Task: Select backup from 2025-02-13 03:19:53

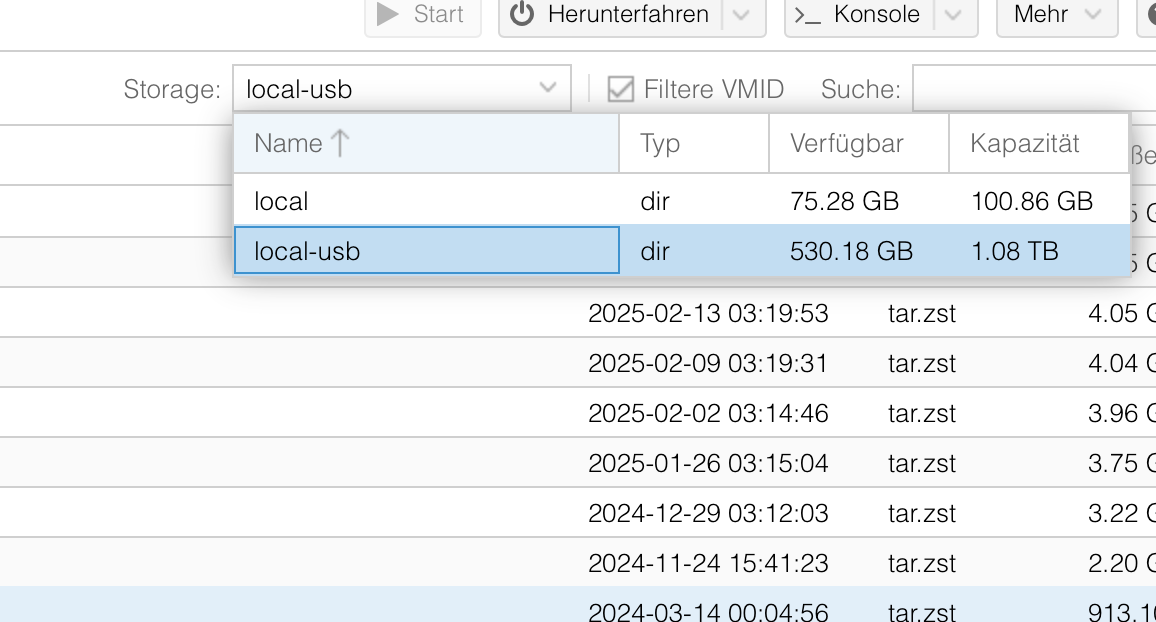Action: [x=708, y=313]
